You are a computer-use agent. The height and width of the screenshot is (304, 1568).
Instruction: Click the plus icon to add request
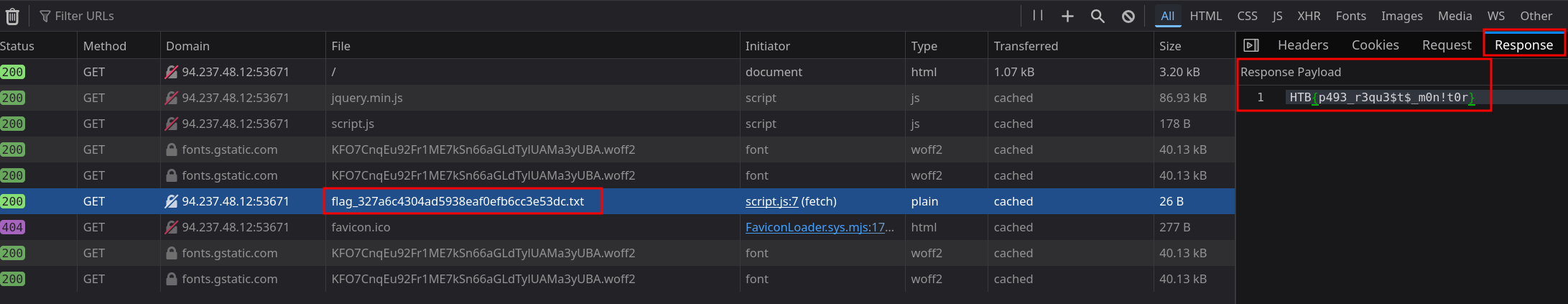(x=1067, y=16)
